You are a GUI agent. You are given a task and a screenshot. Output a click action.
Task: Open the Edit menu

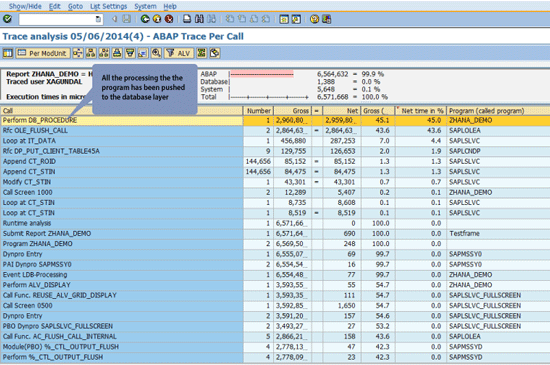point(55,6)
